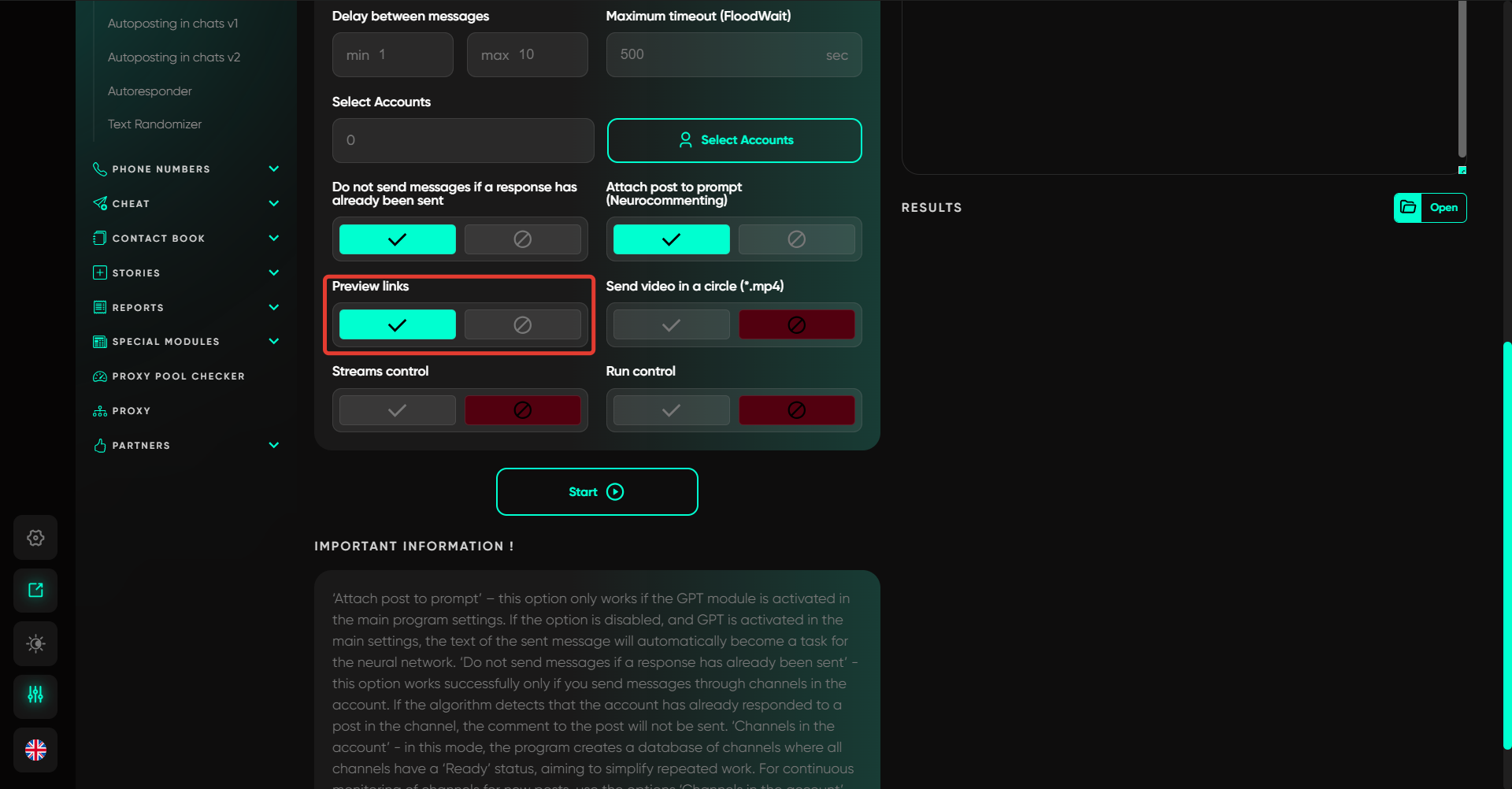Expand the Special Modules section chevron

(273, 341)
